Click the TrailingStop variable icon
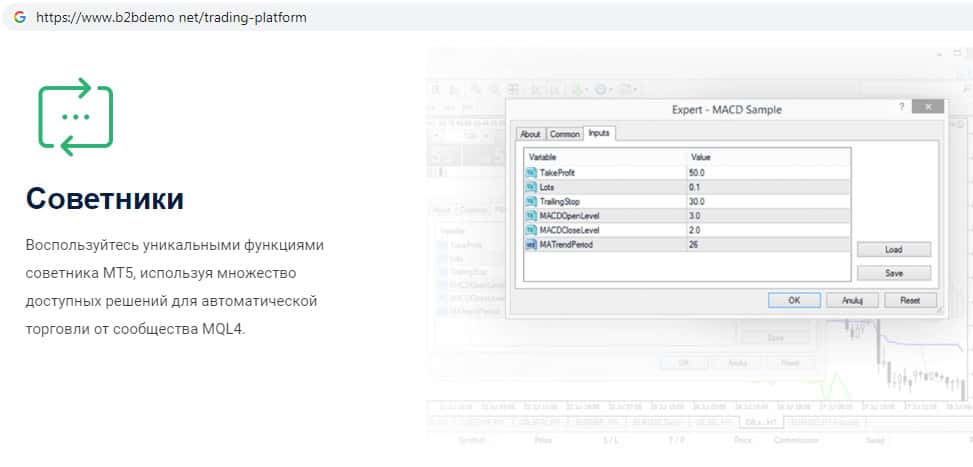This screenshot has height=467, width=973. (x=531, y=201)
